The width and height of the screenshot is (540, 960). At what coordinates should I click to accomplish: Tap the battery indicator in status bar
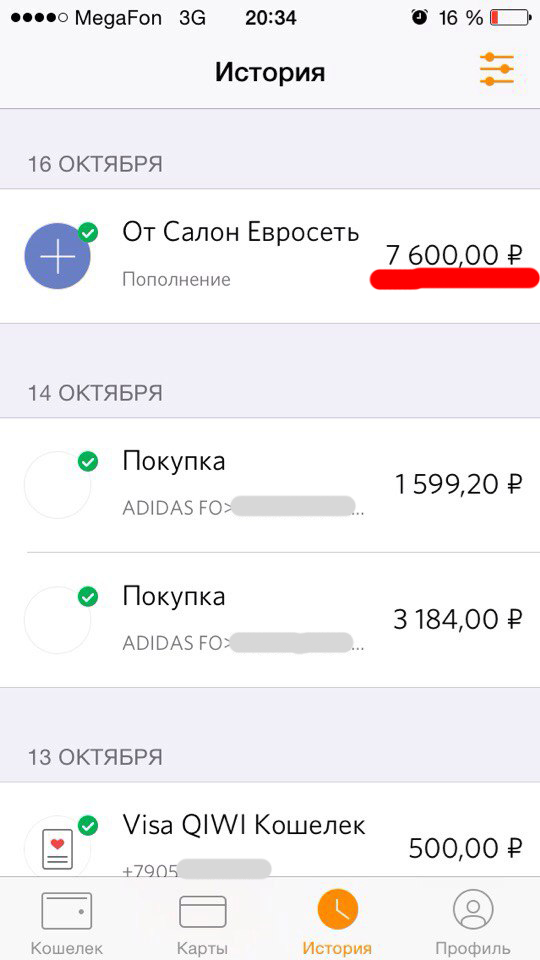pyautogui.click(x=509, y=18)
